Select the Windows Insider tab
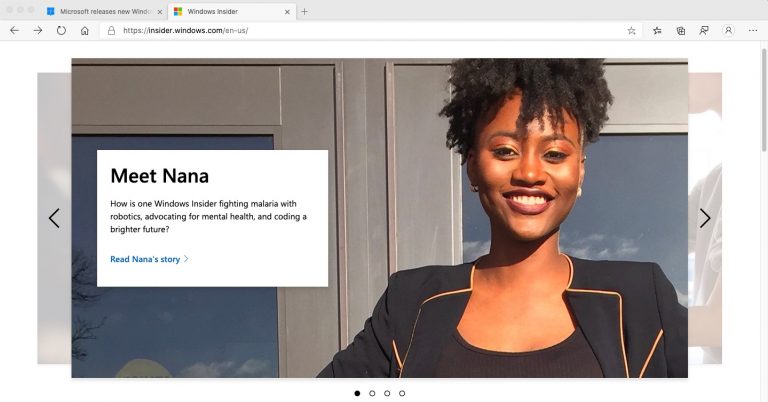This screenshot has height=402, width=768. (x=232, y=11)
